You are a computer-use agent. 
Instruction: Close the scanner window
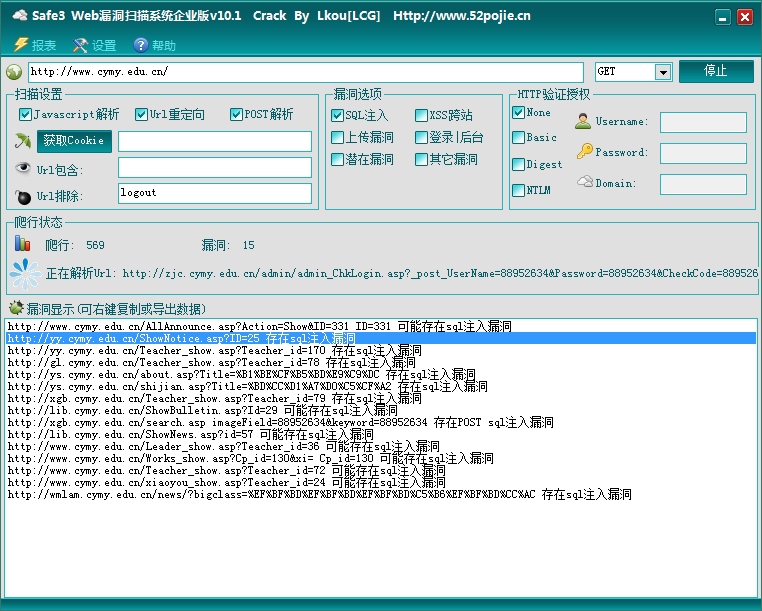745,17
